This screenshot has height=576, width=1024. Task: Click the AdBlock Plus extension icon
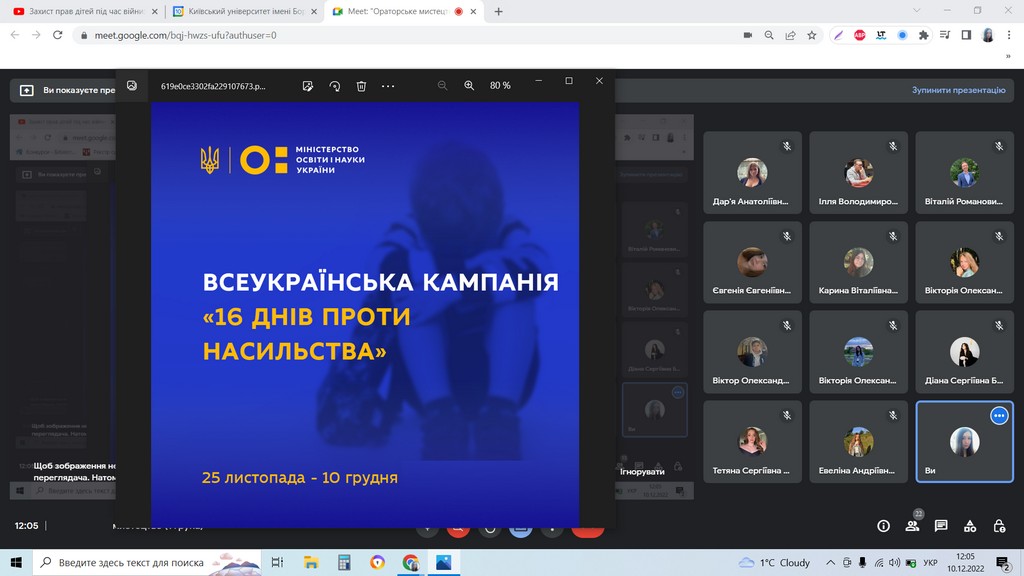click(x=859, y=35)
